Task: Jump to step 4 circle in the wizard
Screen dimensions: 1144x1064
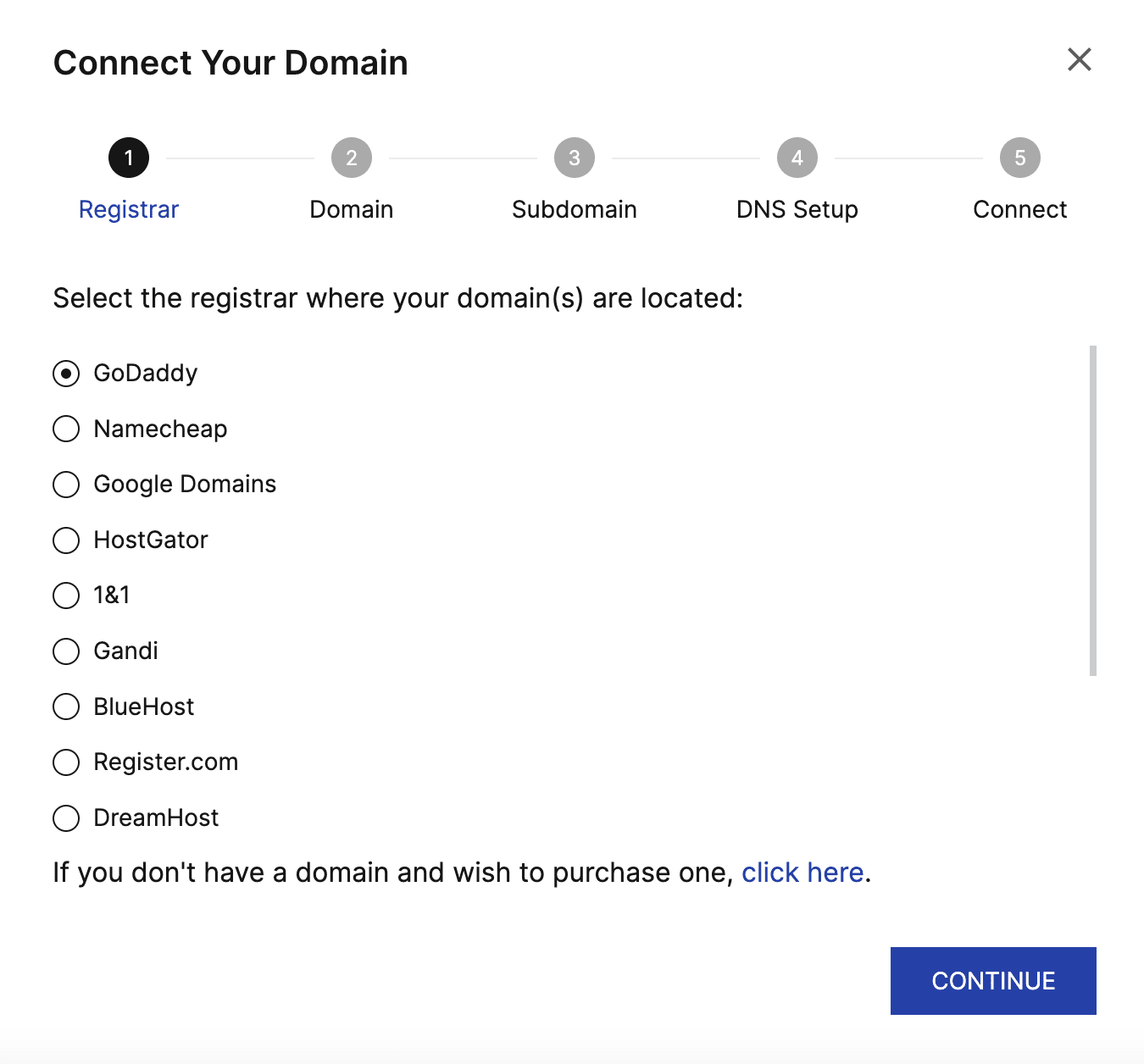Action: coord(797,158)
